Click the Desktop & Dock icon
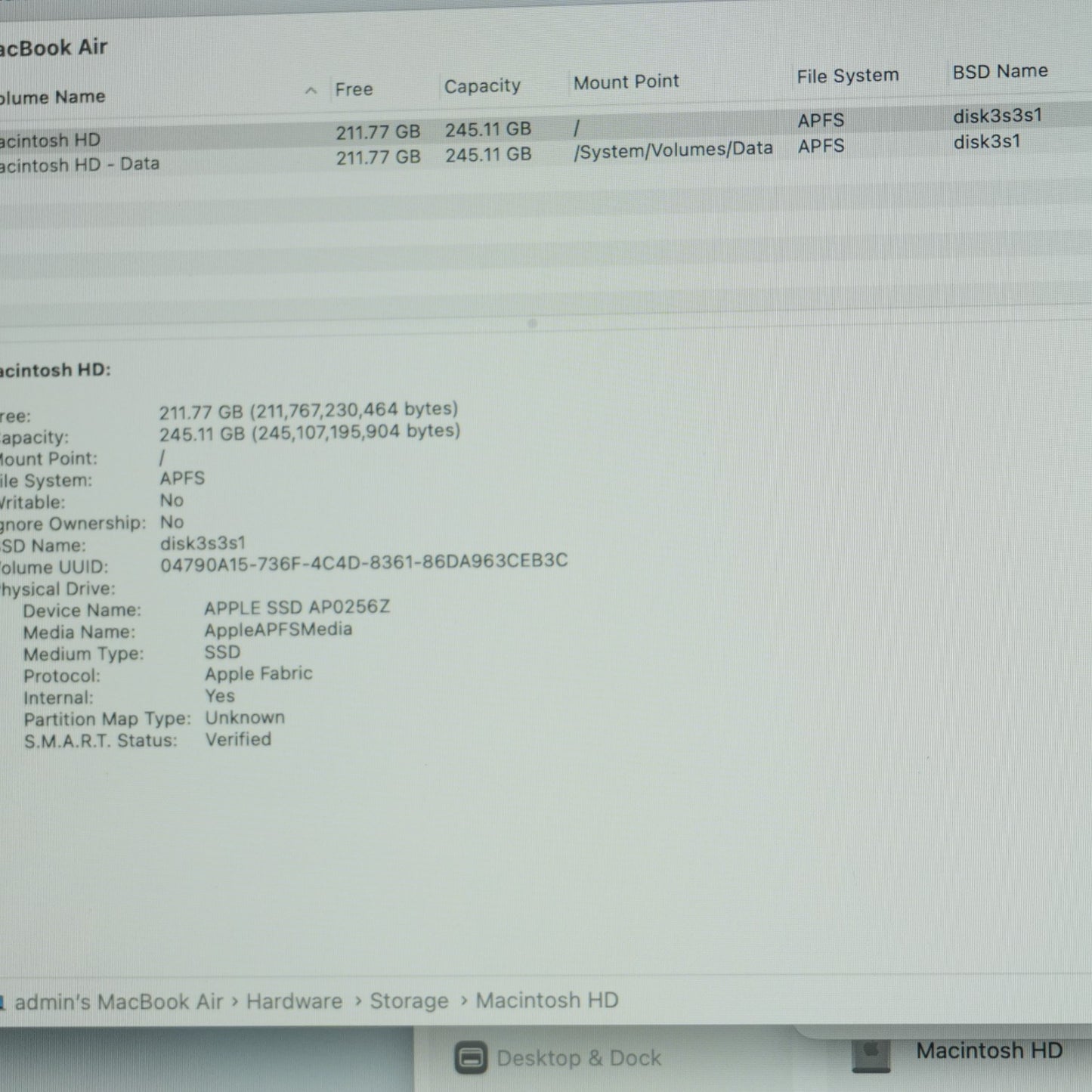Viewport: 1092px width, 1092px height. coord(471,1058)
